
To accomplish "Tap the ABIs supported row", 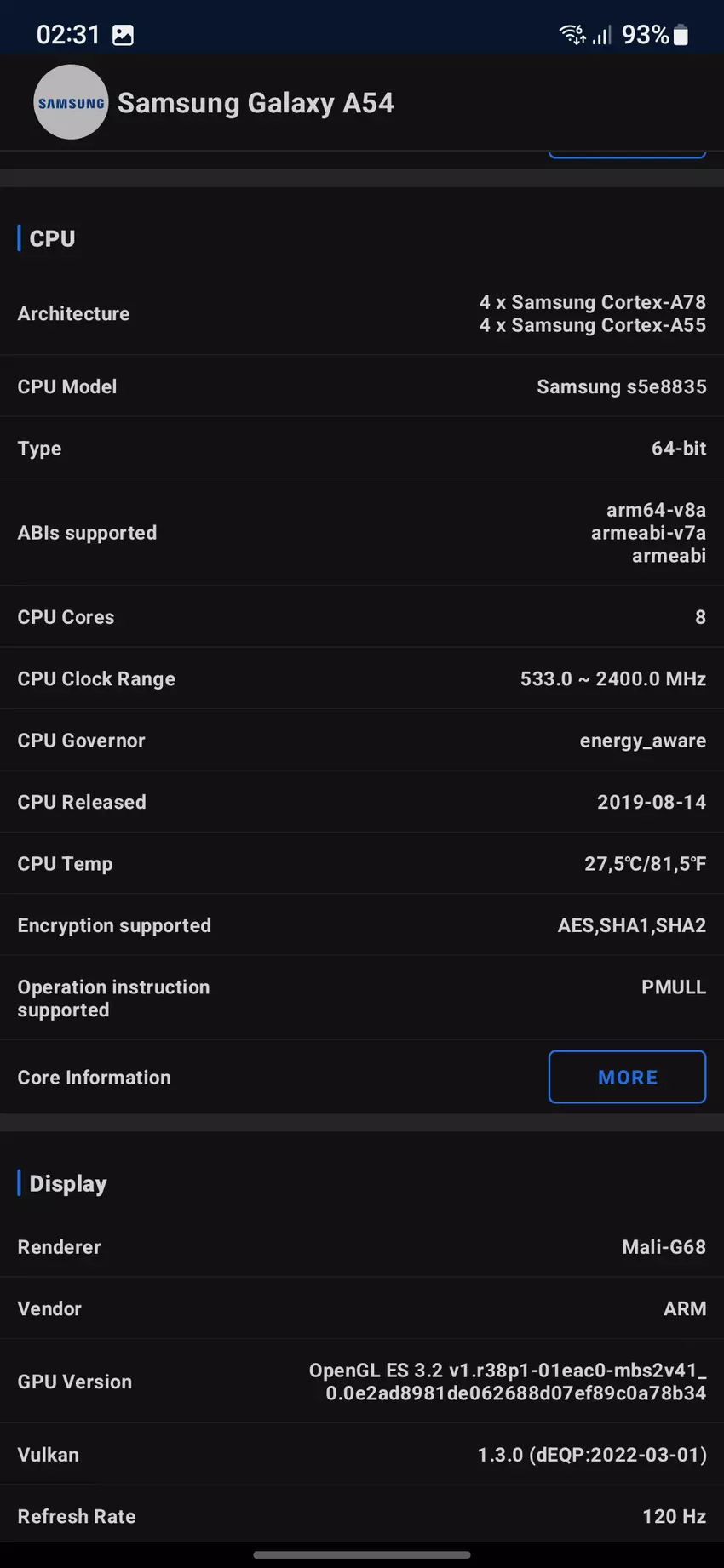I will coord(362,533).
